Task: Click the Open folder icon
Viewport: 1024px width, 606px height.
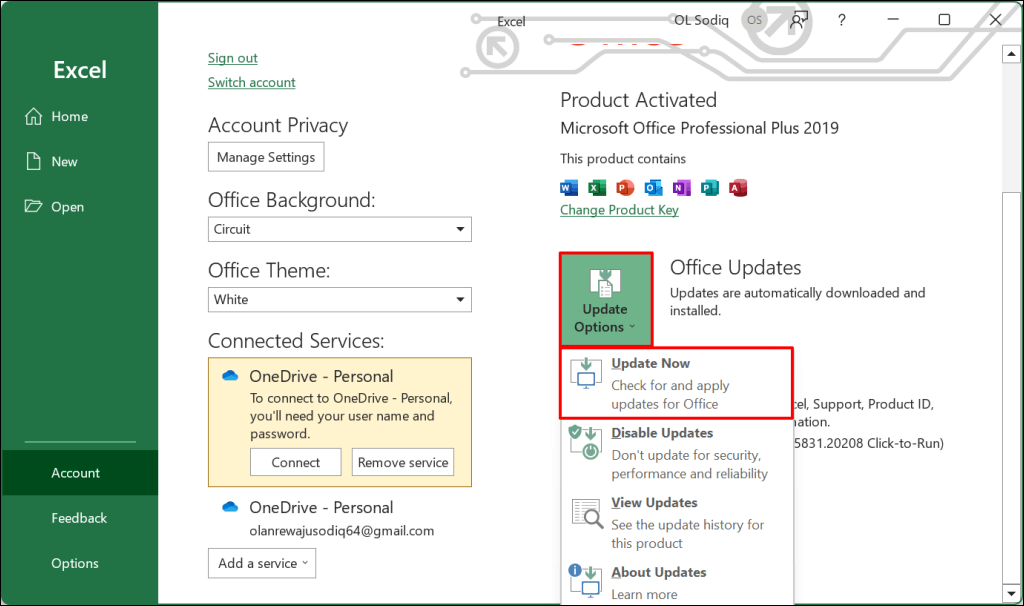Action: tap(33, 207)
